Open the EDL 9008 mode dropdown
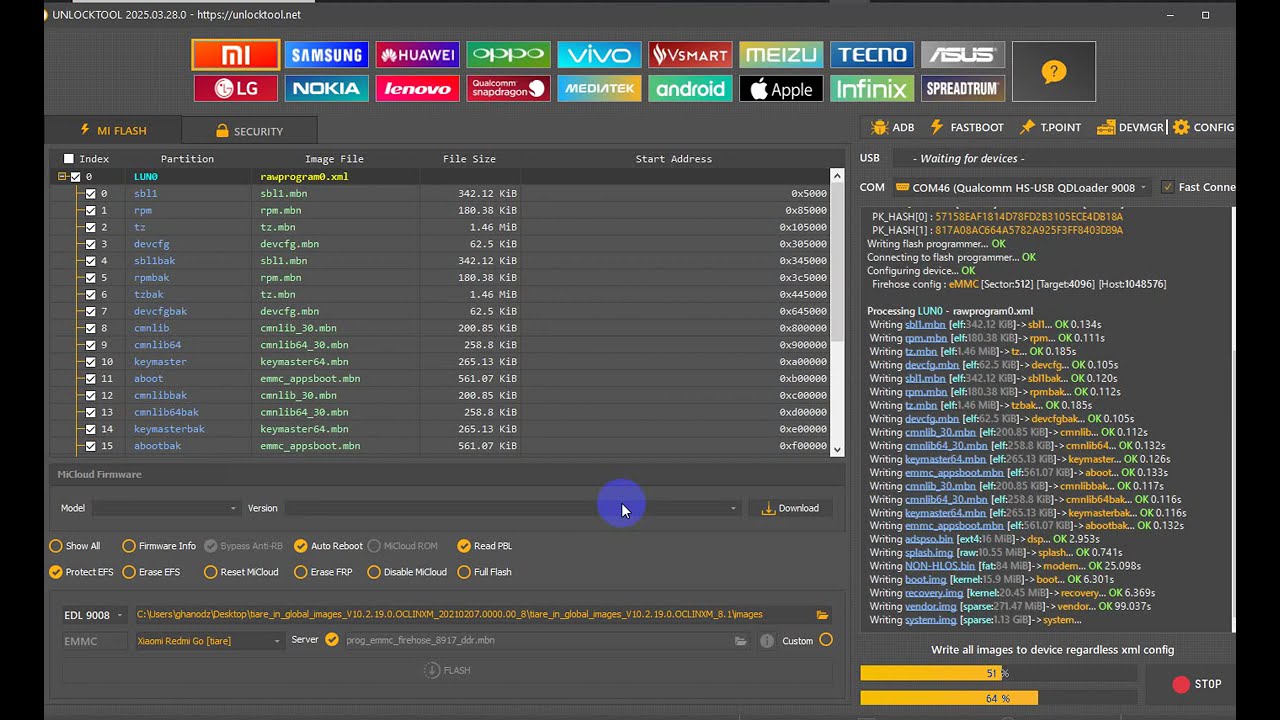Image resolution: width=1280 pixels, height=720 pixels. click(92, 615)
